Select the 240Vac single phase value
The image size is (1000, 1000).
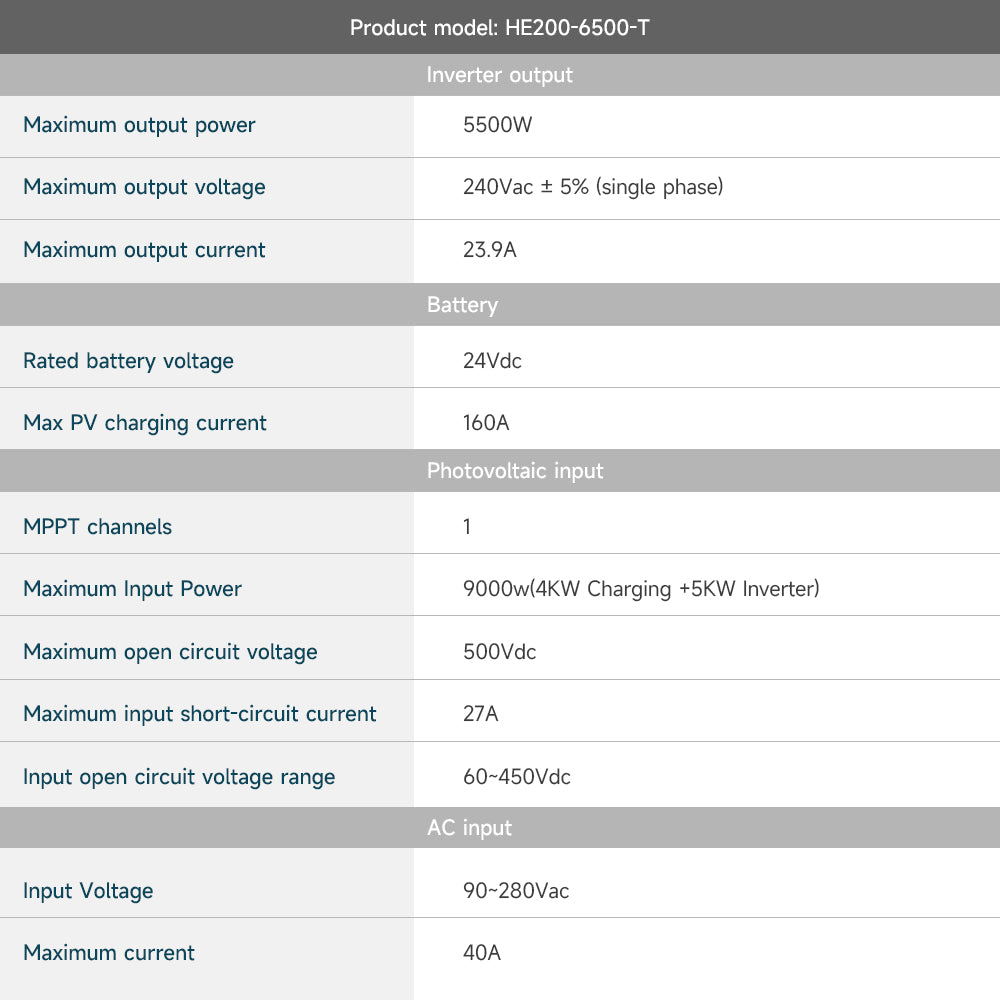click(593, 187)
